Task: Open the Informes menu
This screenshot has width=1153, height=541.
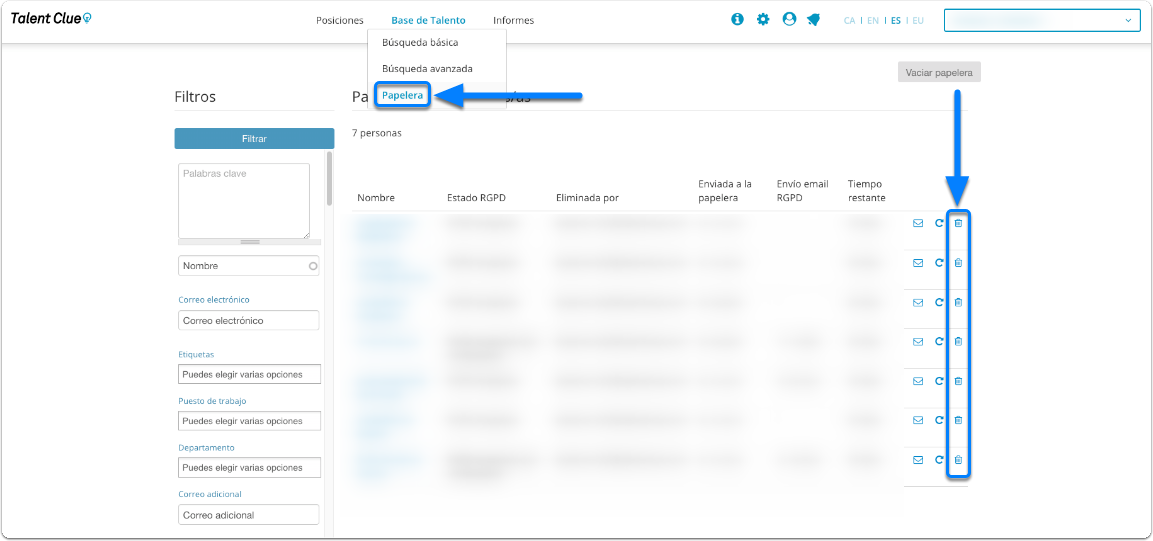Action: coord(513,21)
